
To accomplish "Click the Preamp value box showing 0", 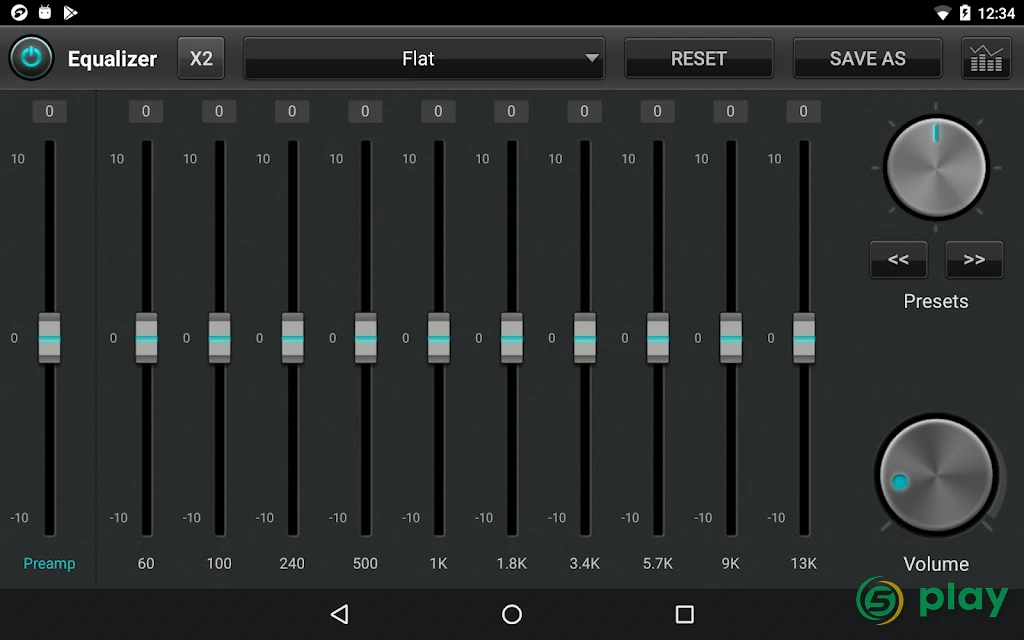I will [x=50, y=111].
